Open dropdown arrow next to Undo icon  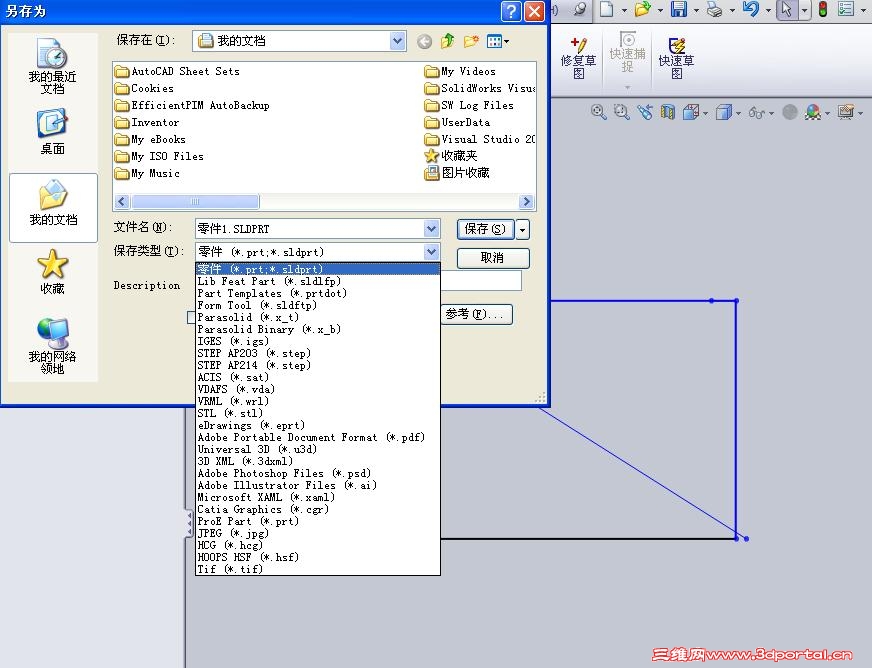[769, 10]
